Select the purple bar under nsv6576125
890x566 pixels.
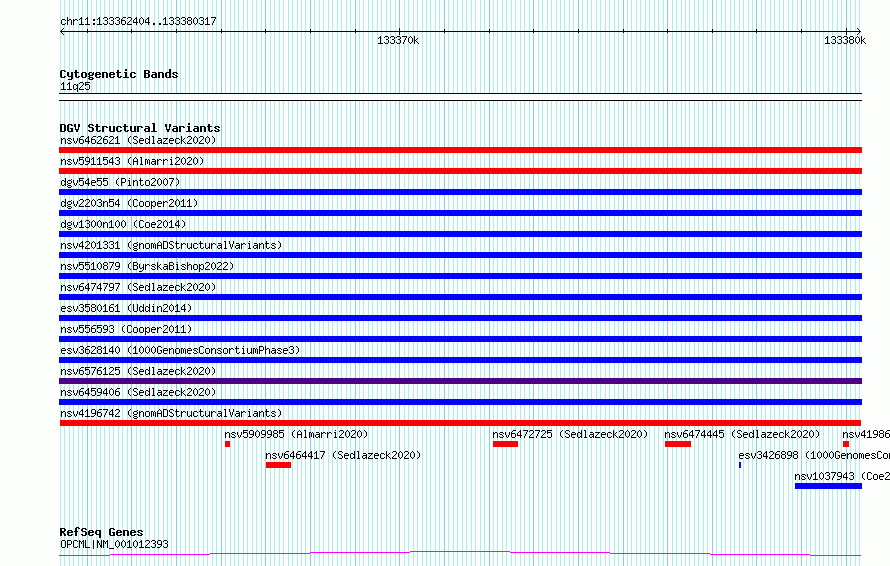[460, 381]
